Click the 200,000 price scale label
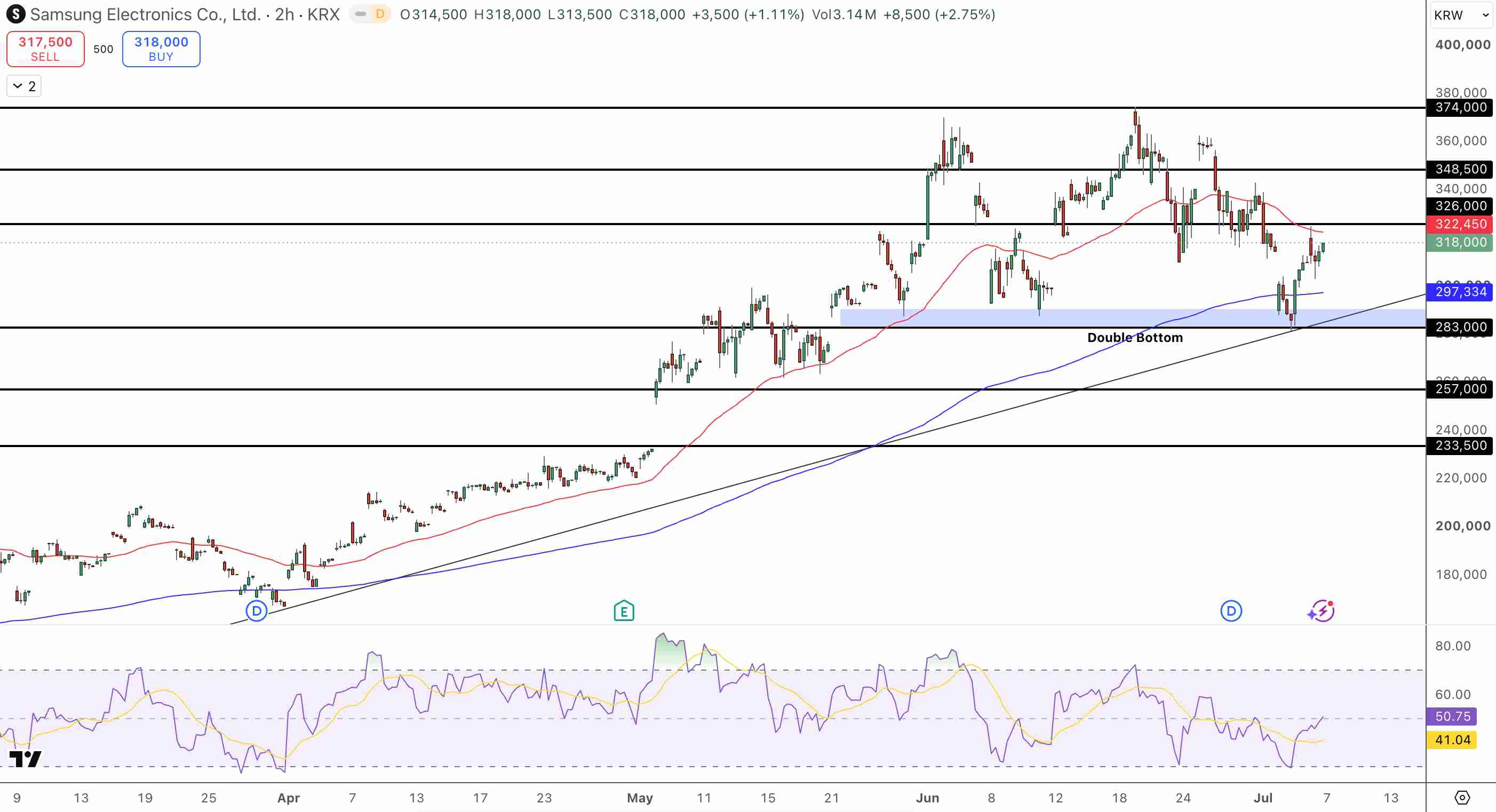 (1463, 526)
